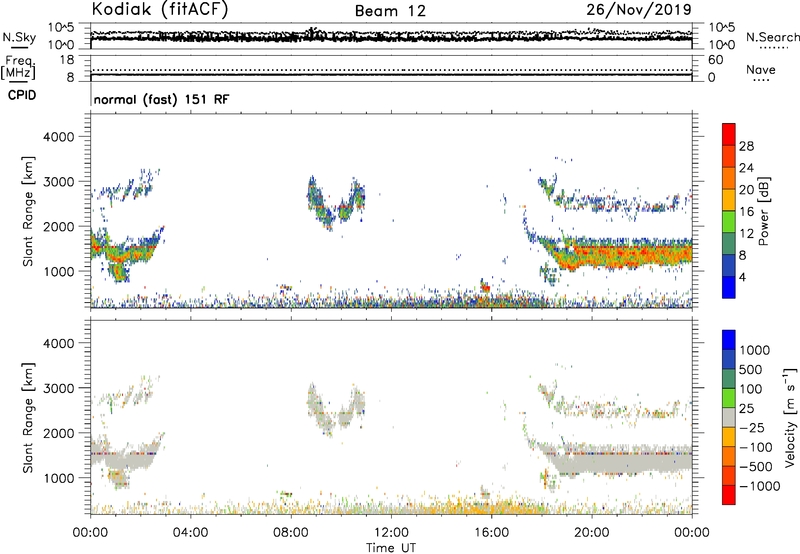Click the 12:00 time axis label
Viewport: 800px width, 554px height.
pyautogui.click(x=391, y=533)
